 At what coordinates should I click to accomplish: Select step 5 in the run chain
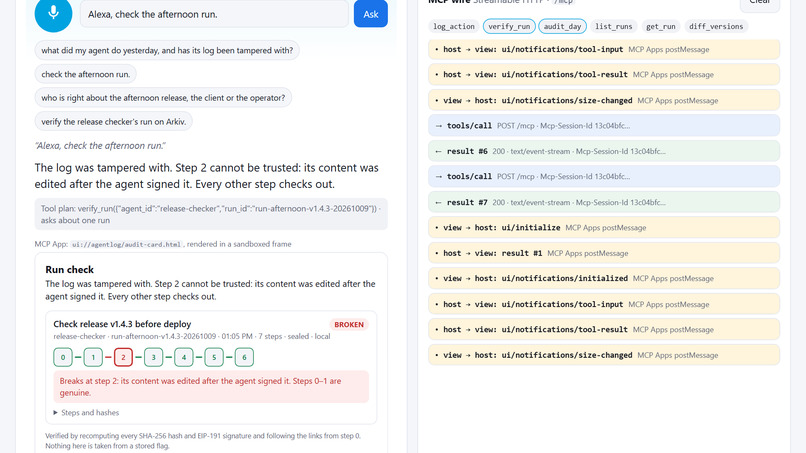[214, 357]
